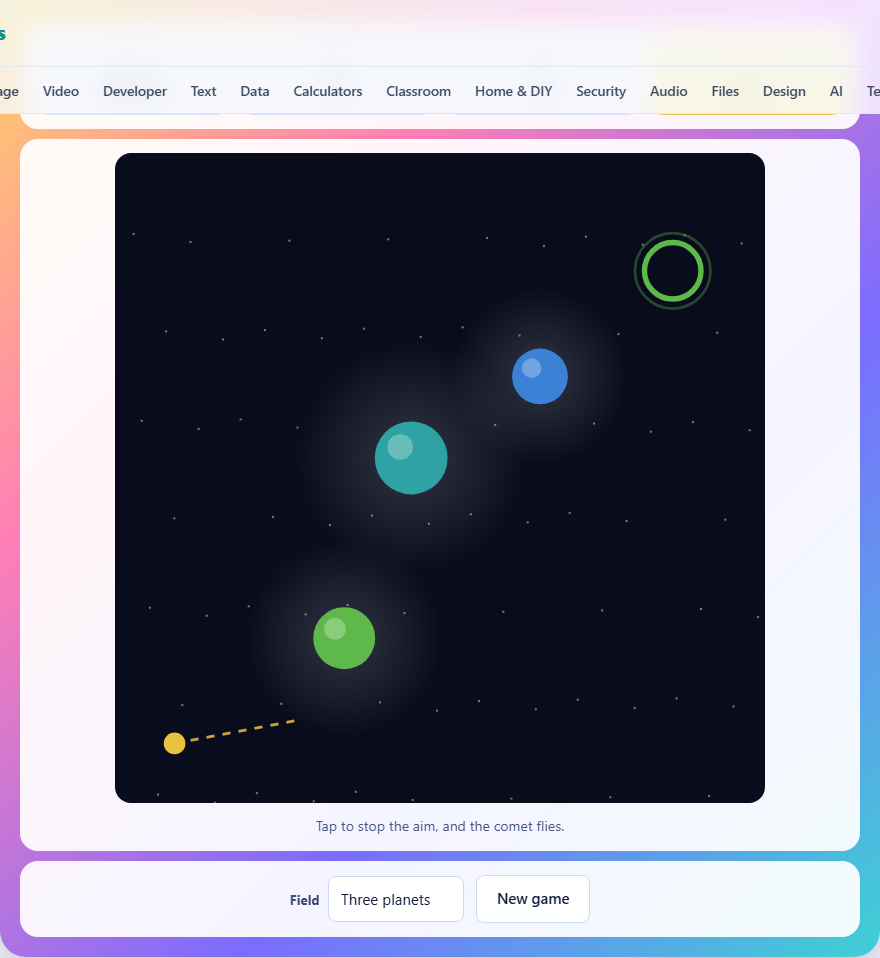
Task: Click the green planet
Action: click(x=344, y=638)
